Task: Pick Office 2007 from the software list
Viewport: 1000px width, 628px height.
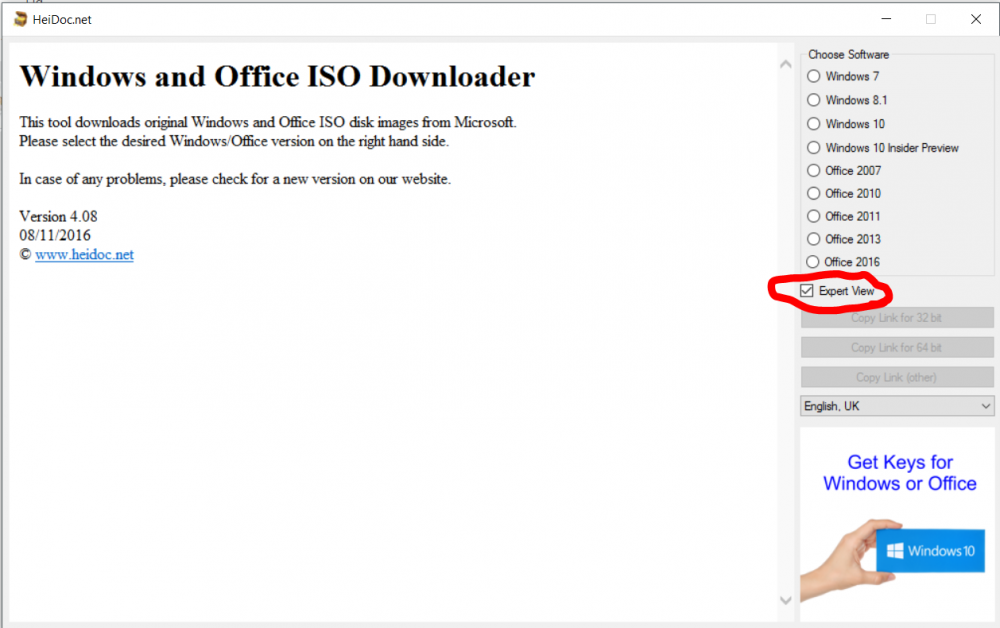Action: point(813,170)
